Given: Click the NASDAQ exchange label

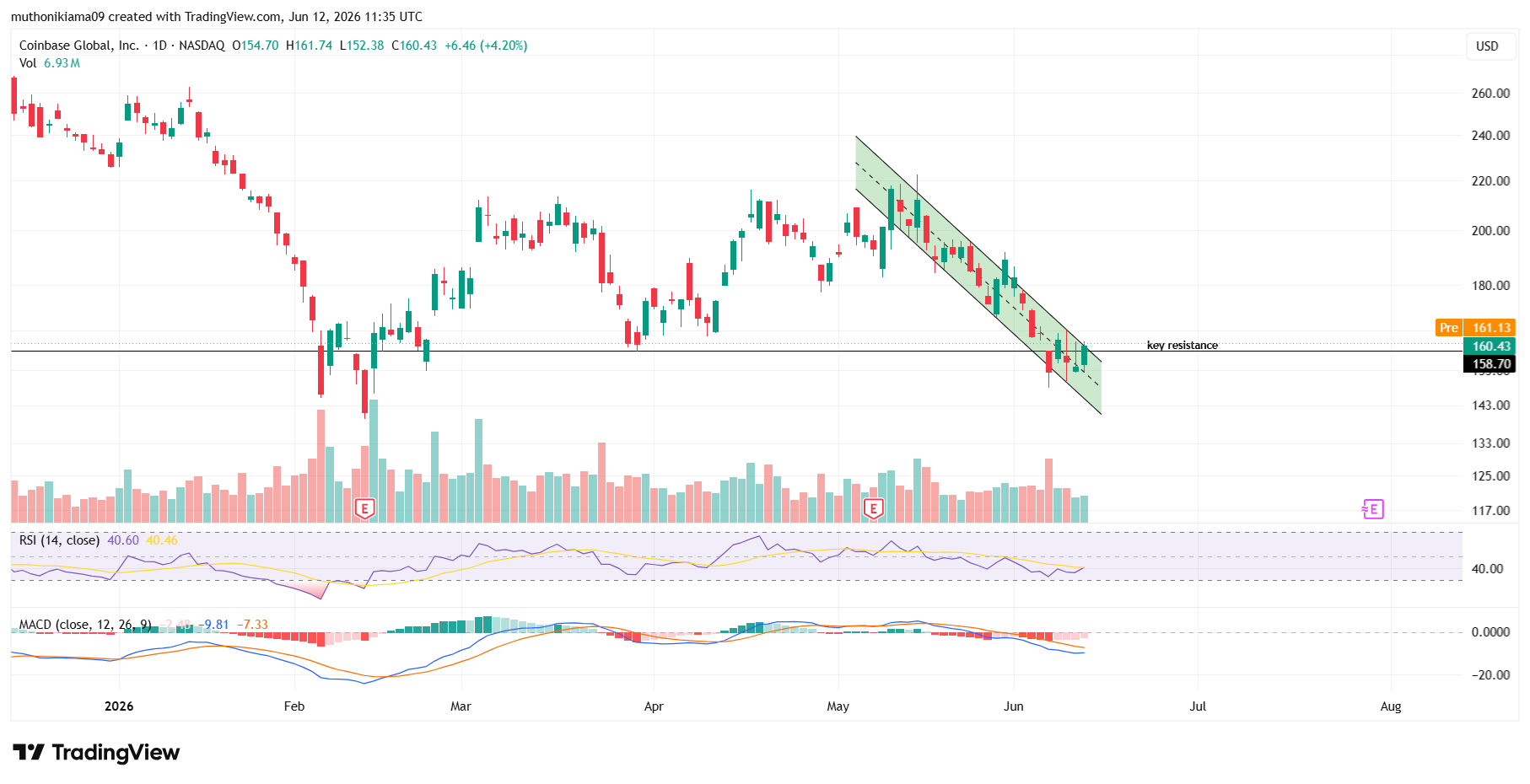Looking at the screenshot, I should [x=202, y=46].
